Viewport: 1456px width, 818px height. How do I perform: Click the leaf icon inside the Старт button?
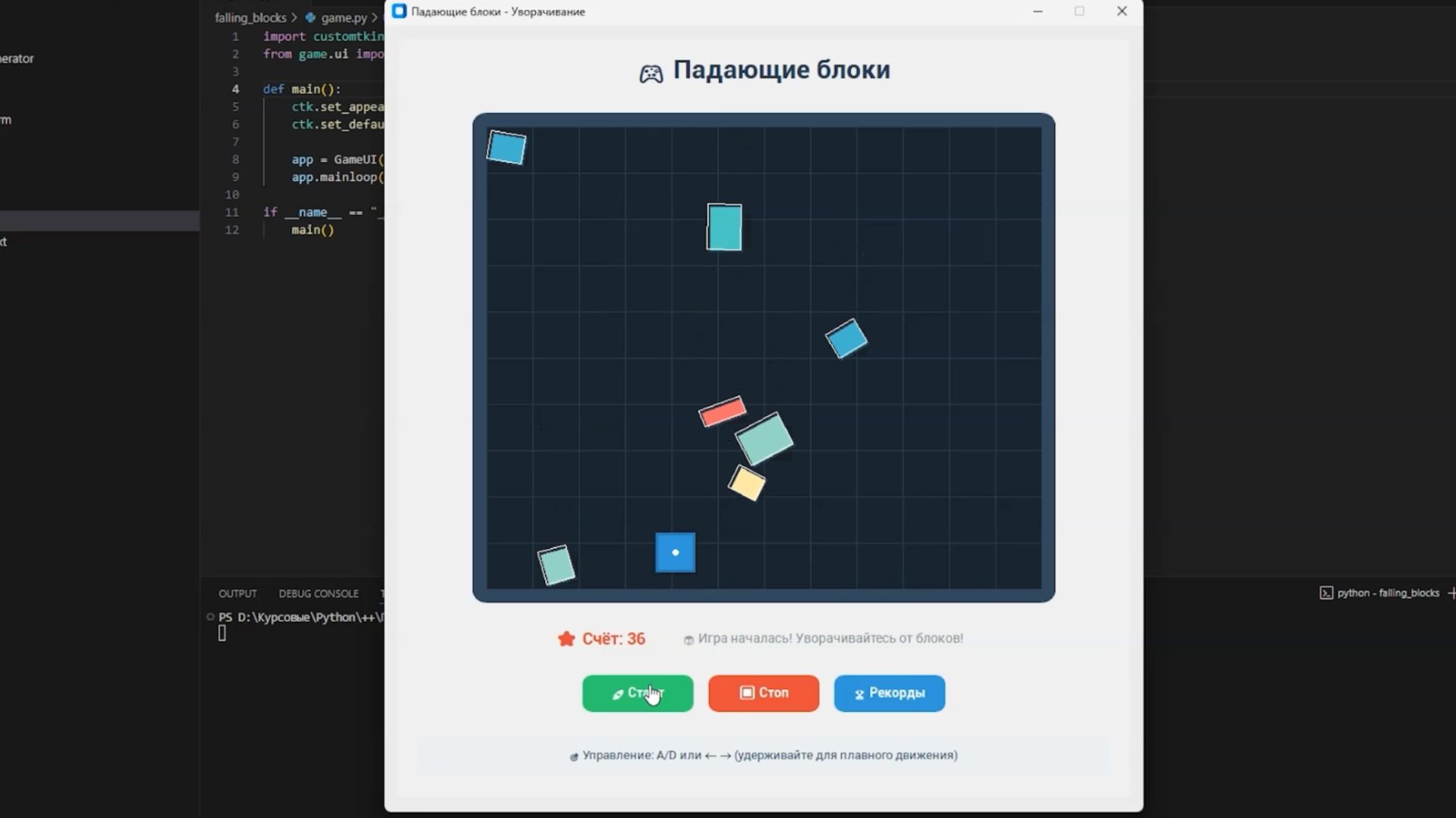pyautogui.click(x=617, y=693)
